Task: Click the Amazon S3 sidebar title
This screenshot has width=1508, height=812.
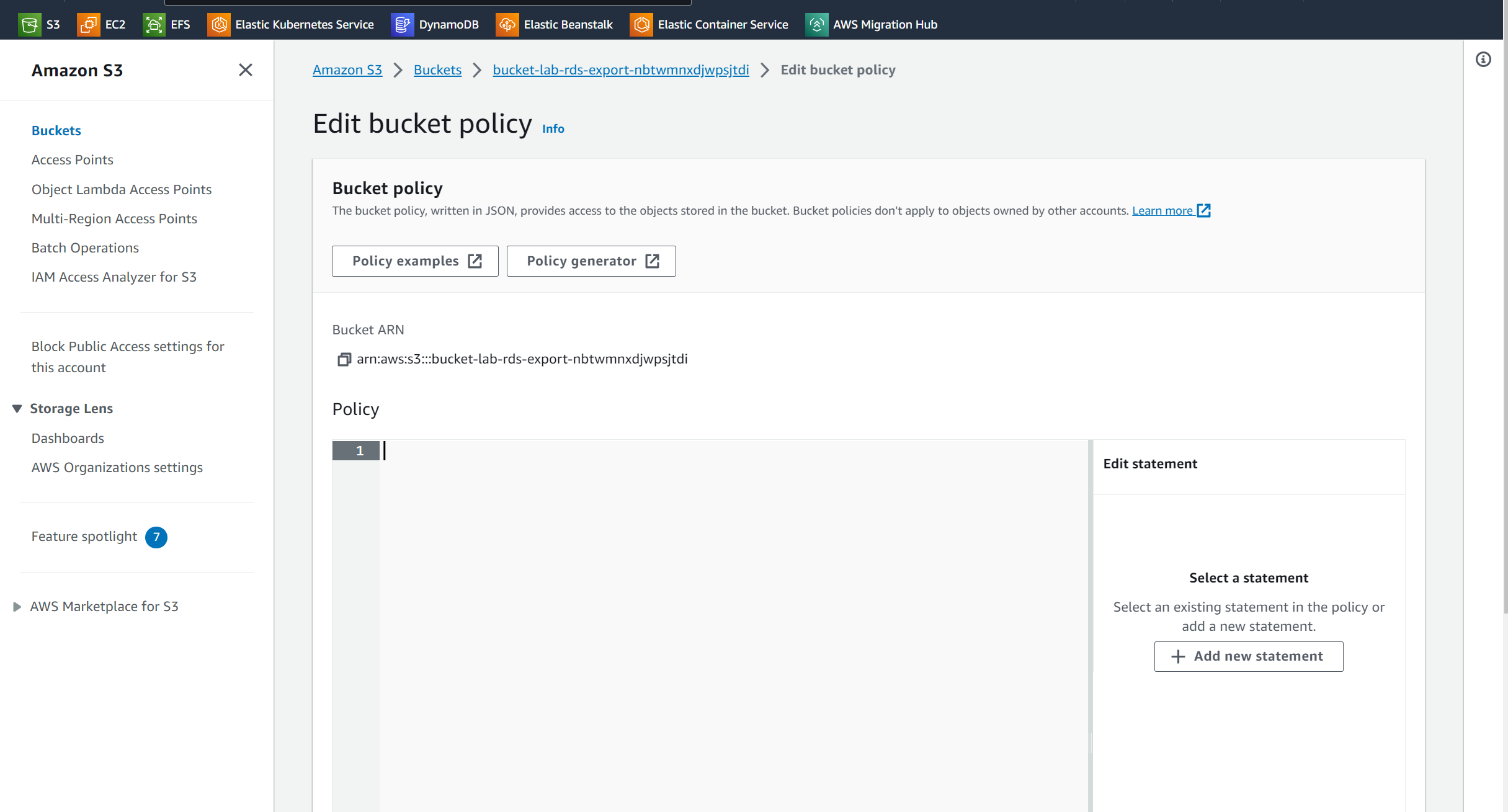Action: pos(77,70)
